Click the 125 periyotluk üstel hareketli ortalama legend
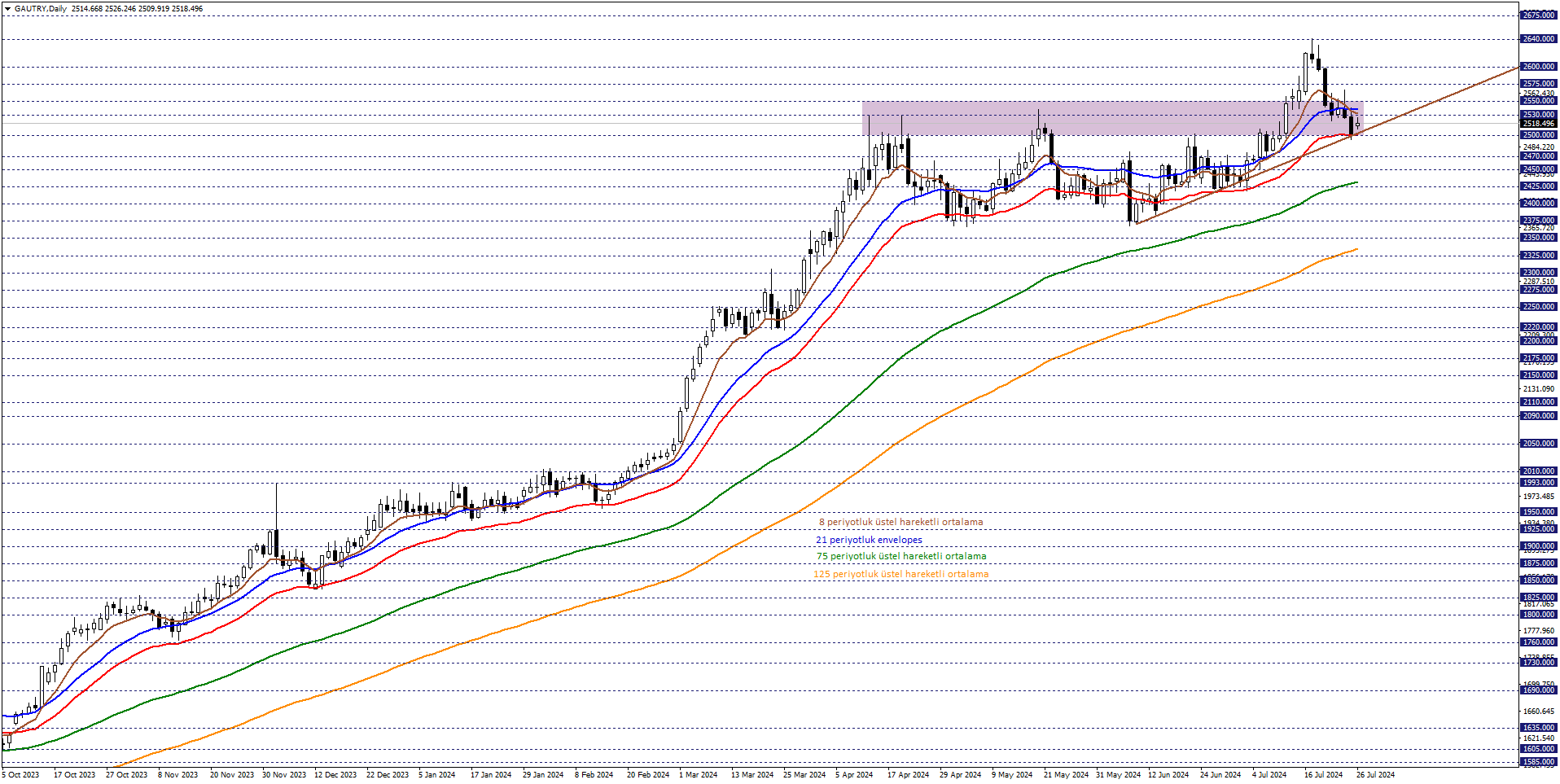Image resolution: width=1560 pixels, height=784 pixels. [x=901, y=574]
